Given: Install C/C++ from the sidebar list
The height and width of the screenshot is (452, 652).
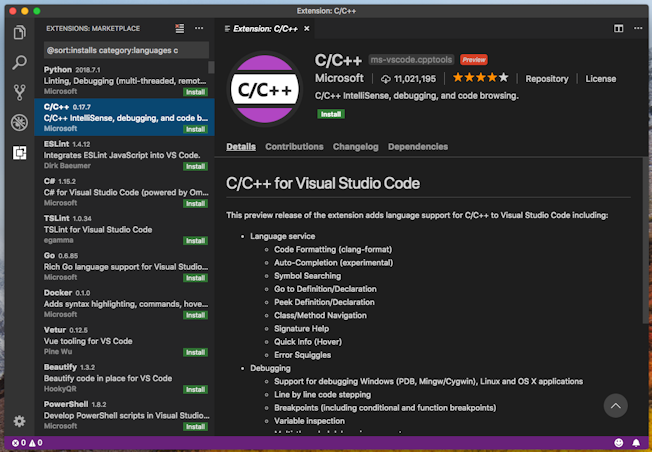Looking at the screenshot, I should point(195,129).
